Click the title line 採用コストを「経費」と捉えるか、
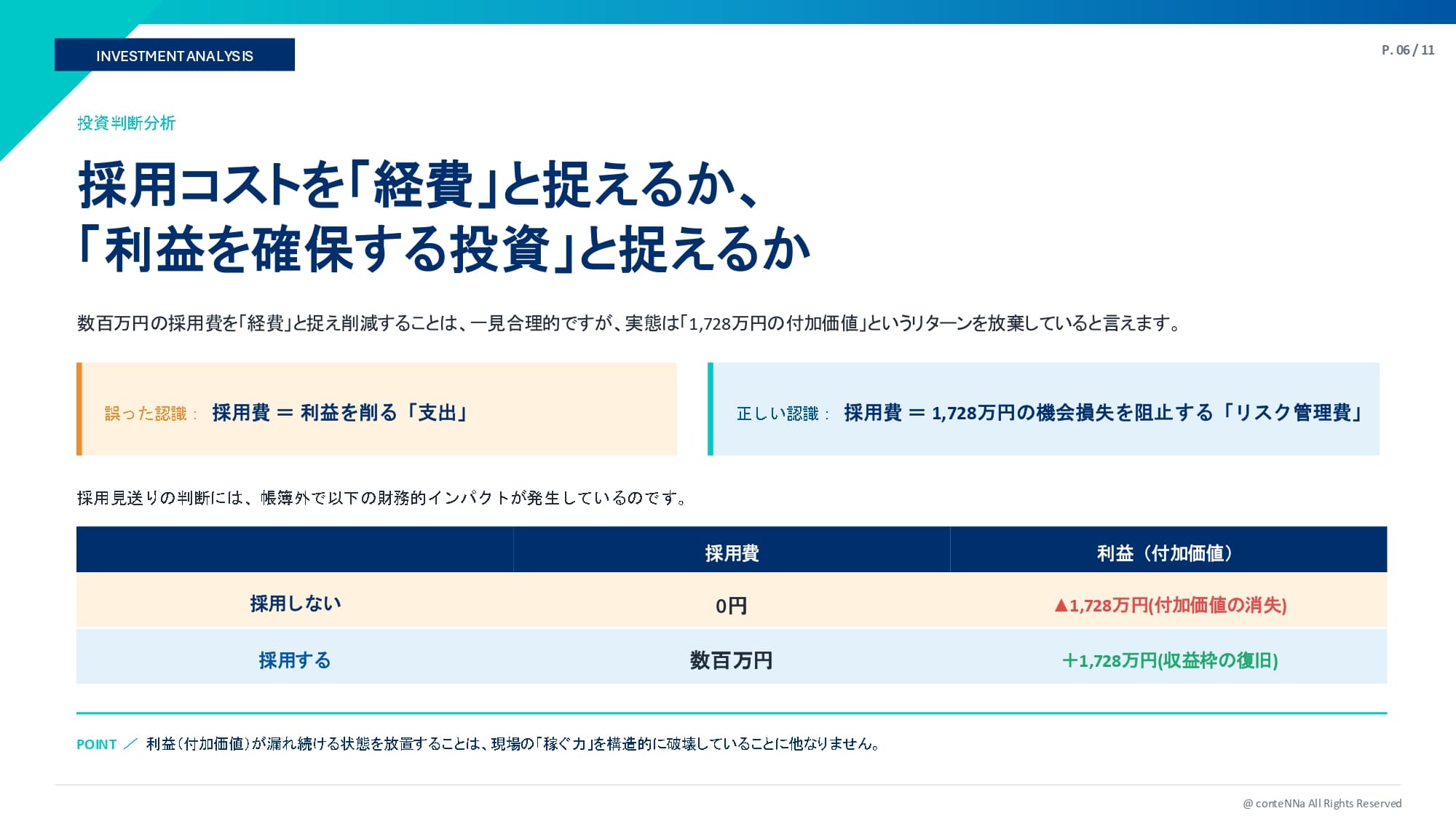Screen dimensions: 1456x819 (419, 185)
